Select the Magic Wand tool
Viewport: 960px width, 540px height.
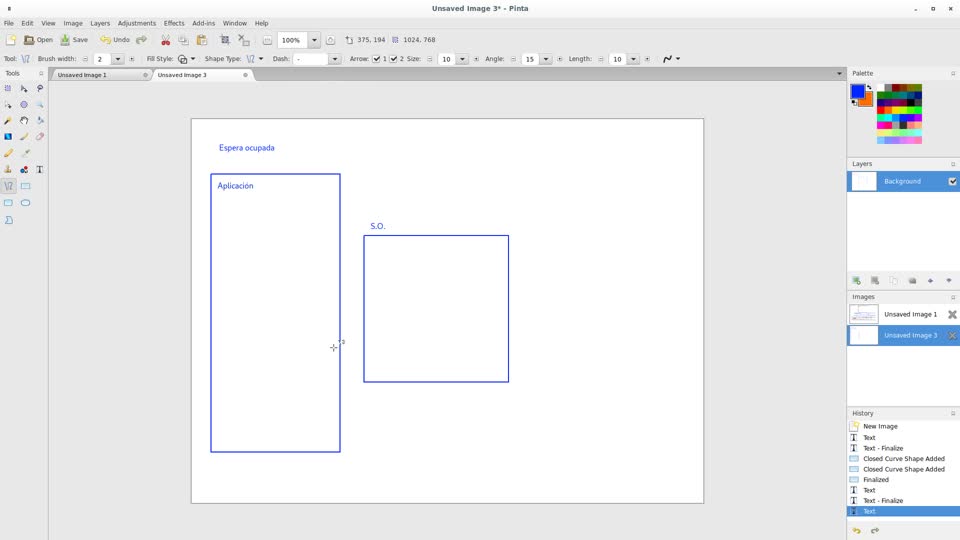tap(8, 121)
